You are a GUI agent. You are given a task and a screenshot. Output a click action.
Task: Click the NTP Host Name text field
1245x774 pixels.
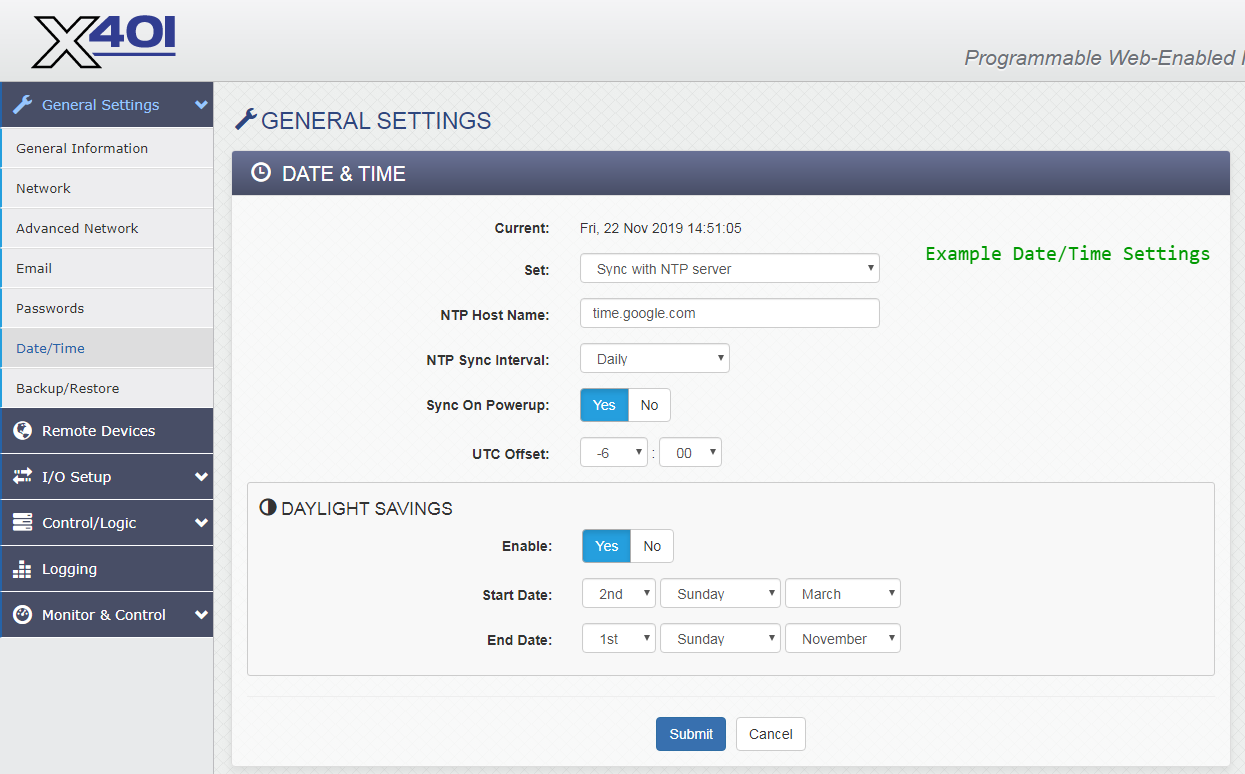click(729, 313)
